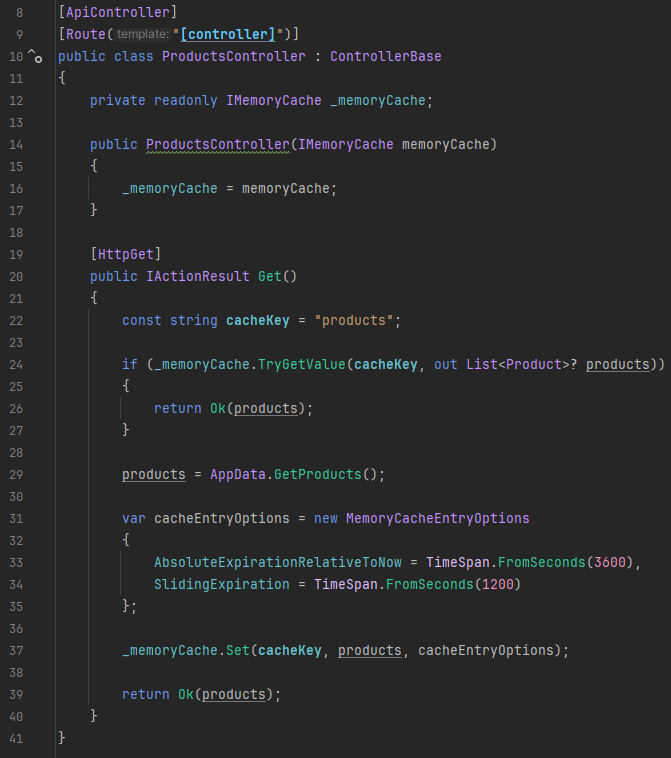Screen dimensions: 671x758
Task: Click the 'template:' inlay hint in Route
Action: point(142,34)
